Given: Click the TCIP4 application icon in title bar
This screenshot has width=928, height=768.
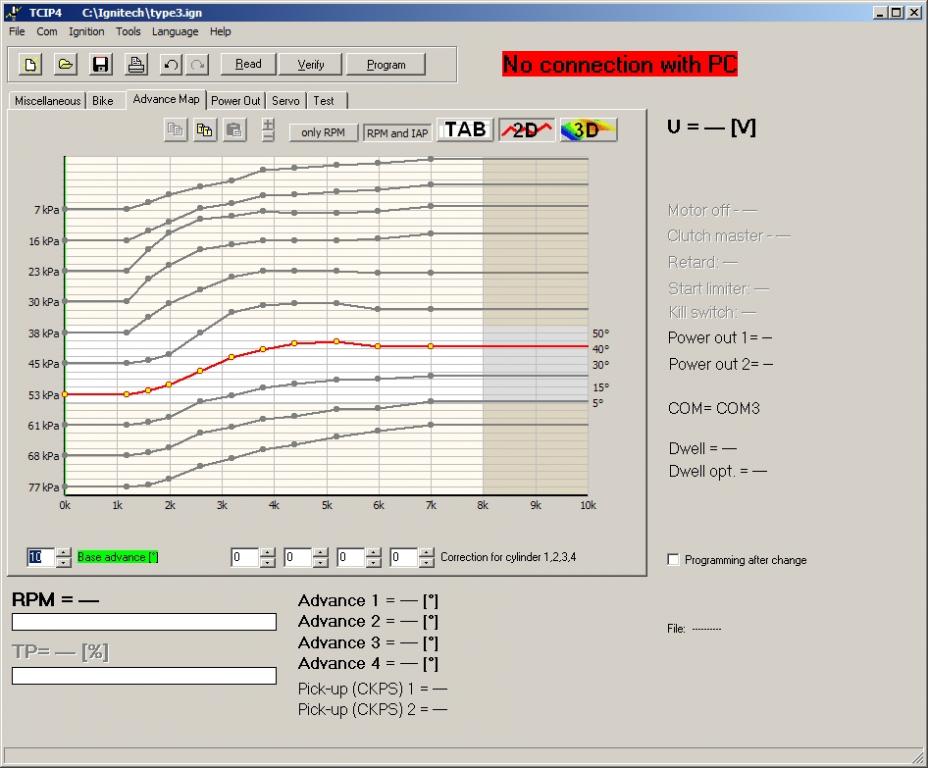Looking at the screenshot, I should (14, 12).
